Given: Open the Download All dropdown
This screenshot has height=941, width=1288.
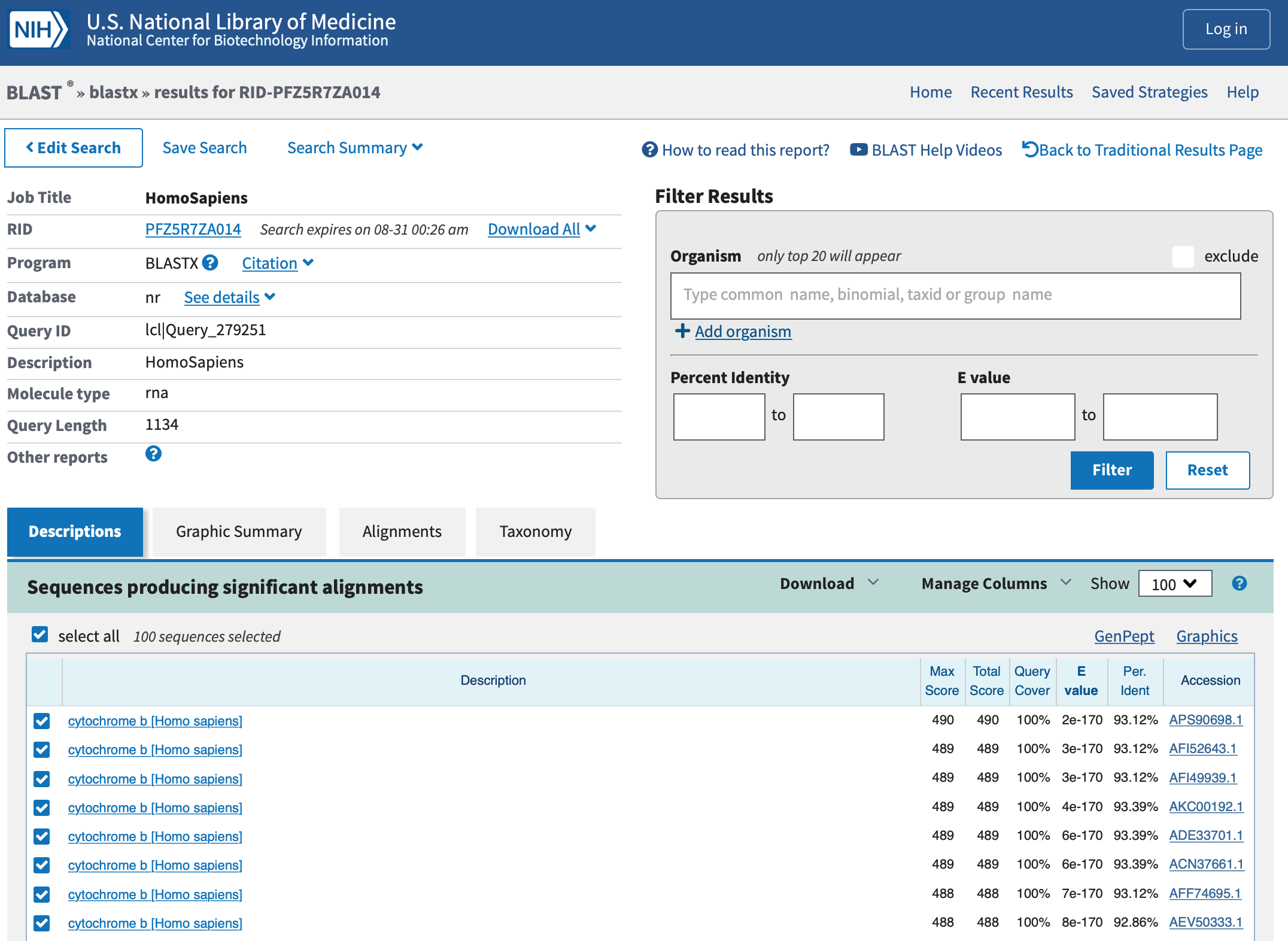Looking at the screenshot, I should click(542, 229).
